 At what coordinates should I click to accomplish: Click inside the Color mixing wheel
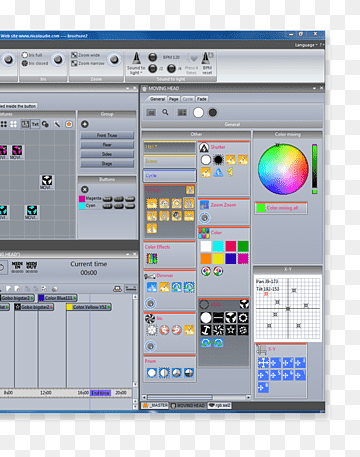click(x=283, y=169)
